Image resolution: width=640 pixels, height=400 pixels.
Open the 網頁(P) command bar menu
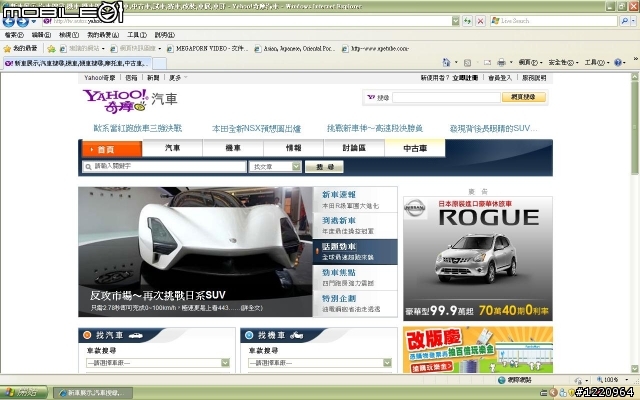[x=530, y=62]
